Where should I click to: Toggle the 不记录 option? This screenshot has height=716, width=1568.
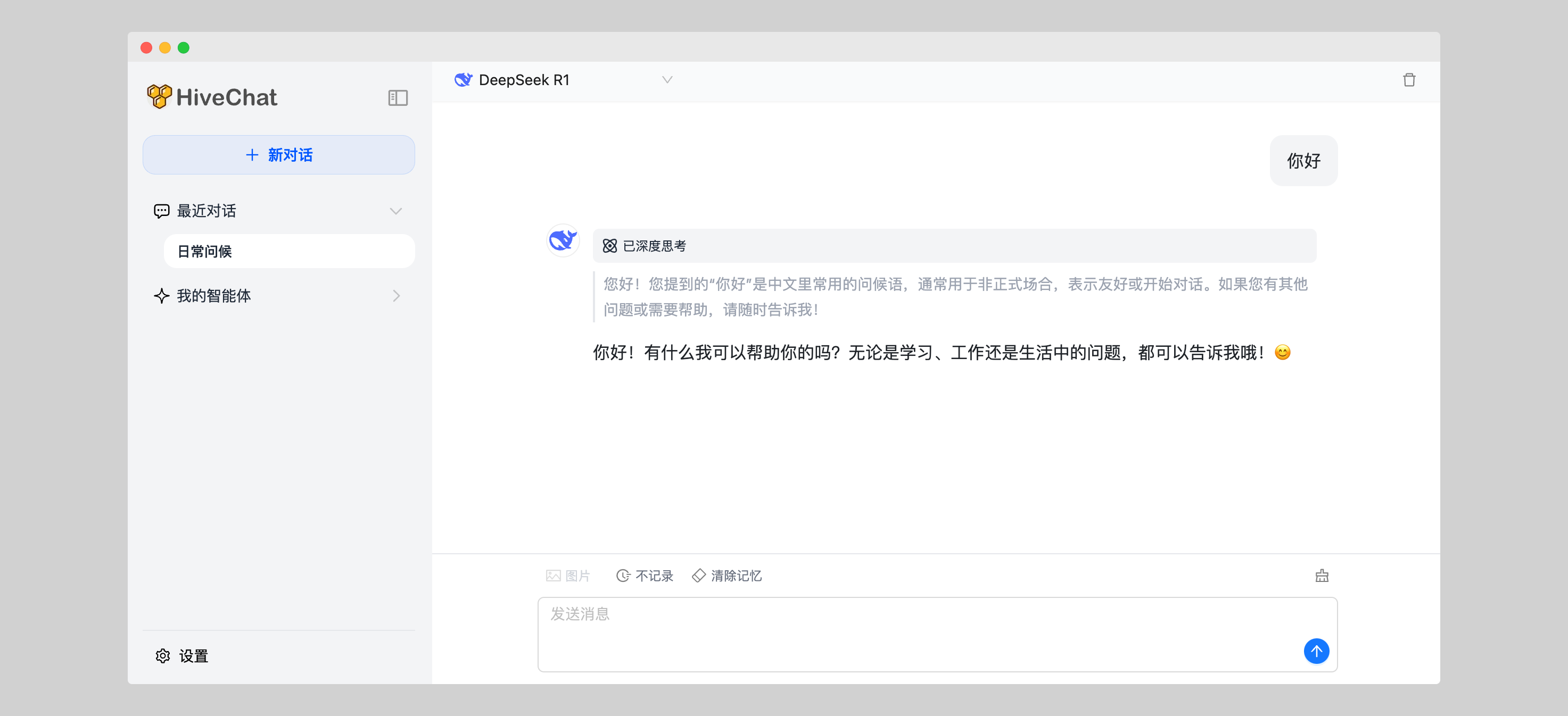click(x=645, y=576)
